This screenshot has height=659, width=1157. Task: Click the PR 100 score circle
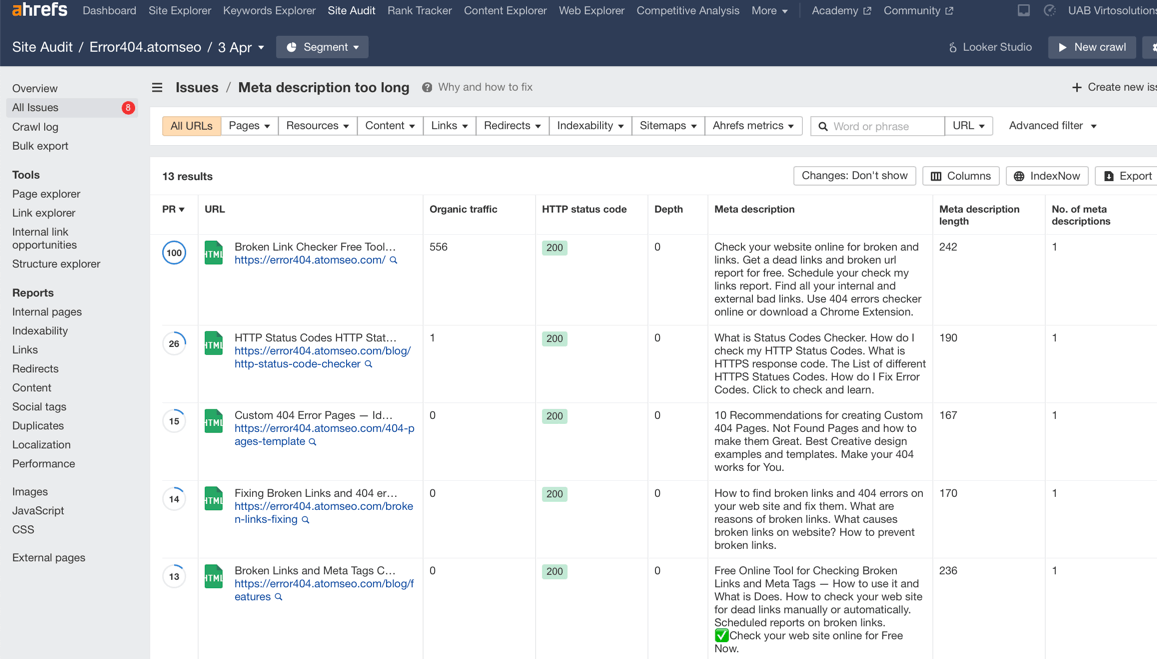[174, 253]
